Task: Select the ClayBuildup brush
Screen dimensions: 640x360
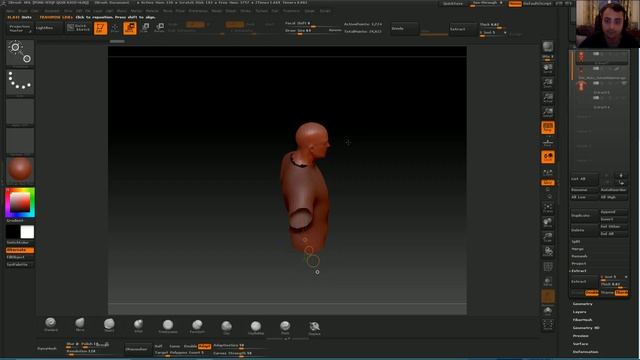Action: point(256,327)
